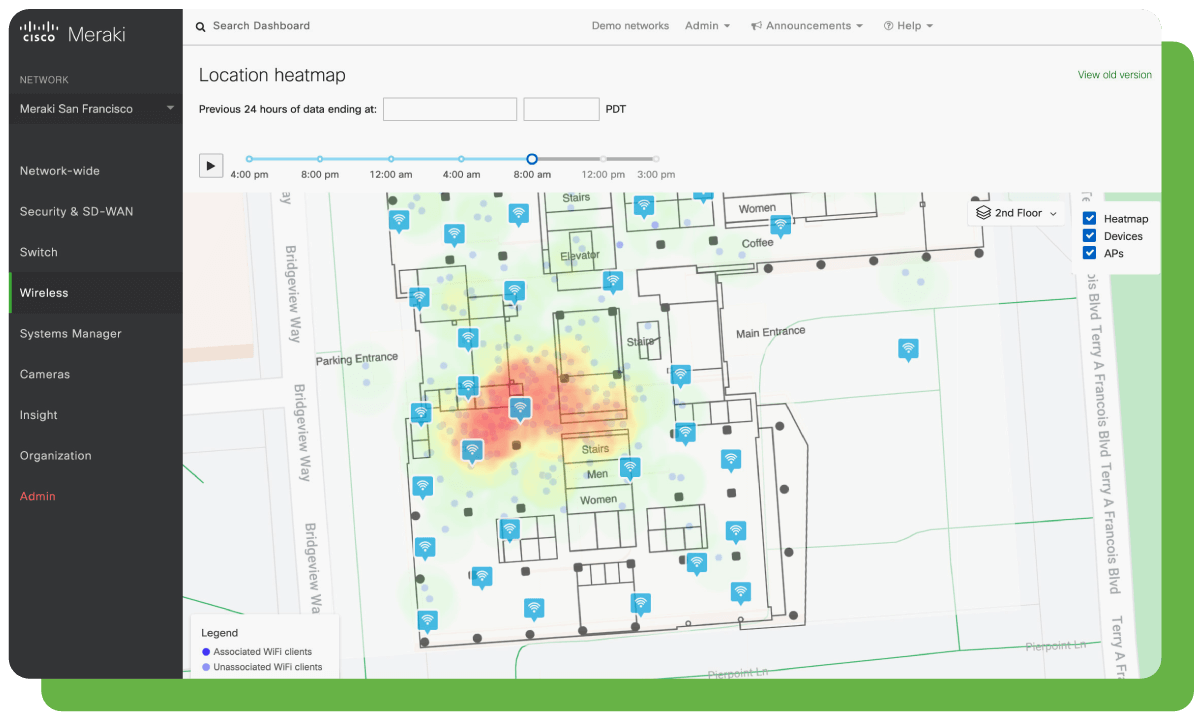This screenshot has height=723, width=1200.
Task: Open the Meraki San Francisco network selector
Action: click(x=96, y=109)
